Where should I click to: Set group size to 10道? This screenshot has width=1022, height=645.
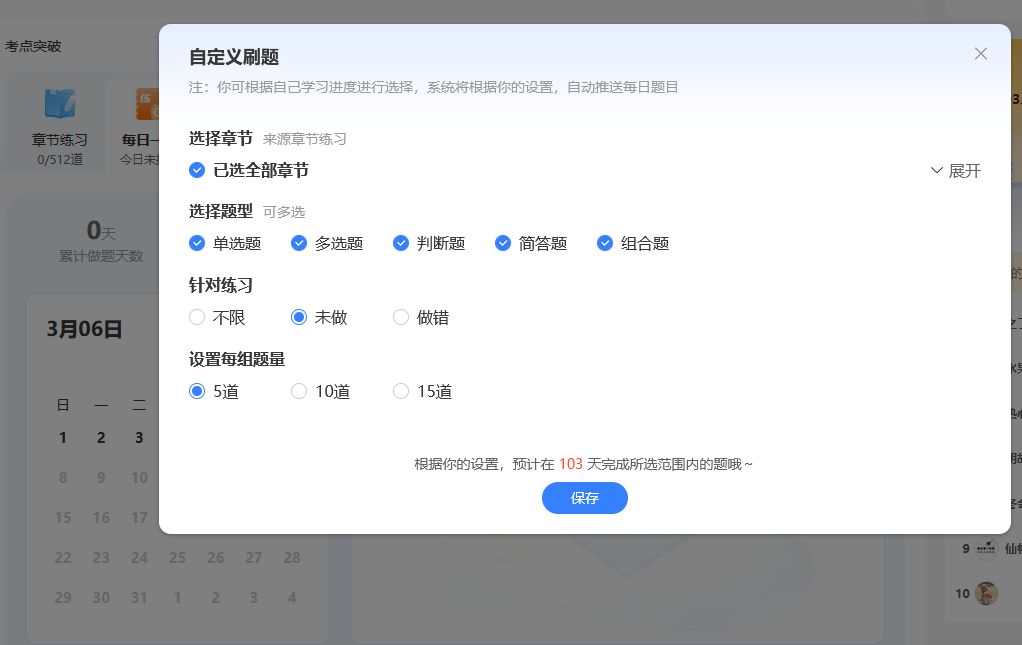[299, 391]
